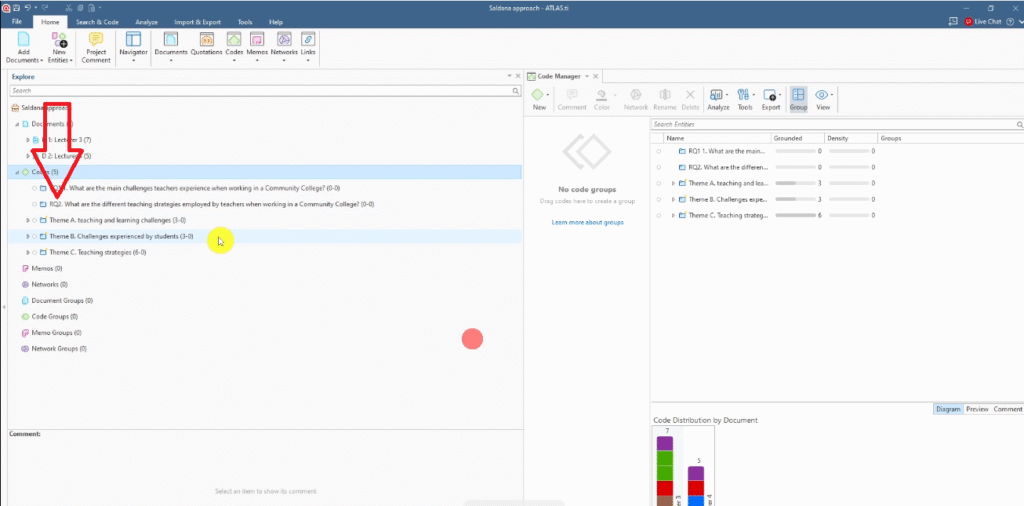Toggle the circle beside Theme A in Code Manager
The width and height of the screenshot is (1024, 506).
pyautogui.click(x=659, y=183)
